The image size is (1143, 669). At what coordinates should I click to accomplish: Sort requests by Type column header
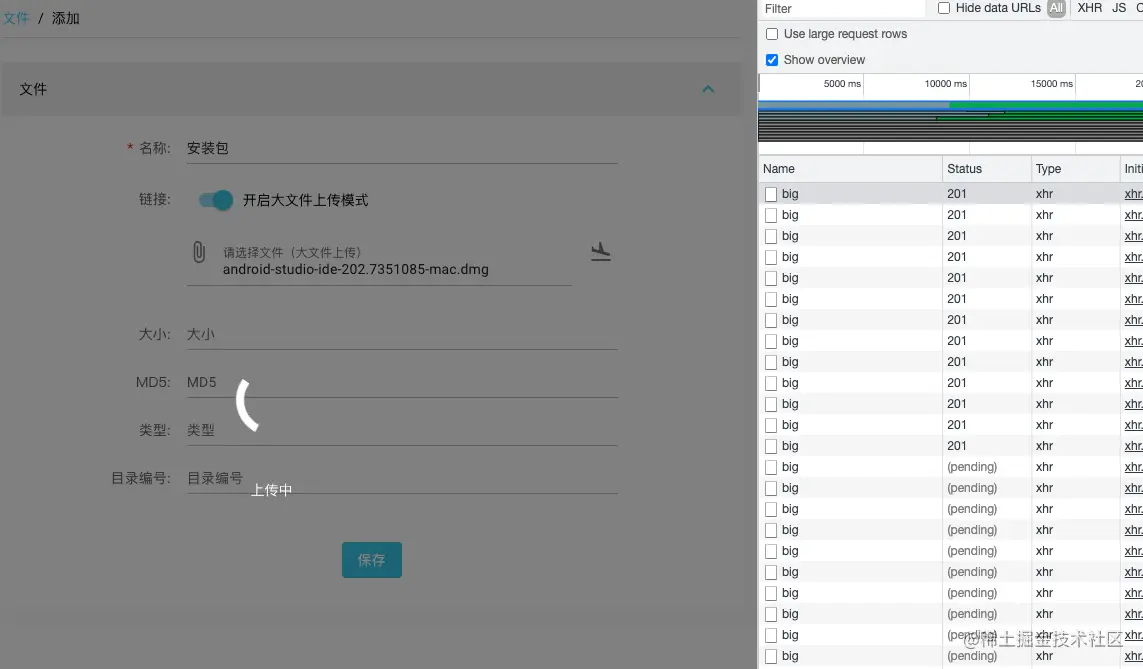click(x=1075, y=168)
